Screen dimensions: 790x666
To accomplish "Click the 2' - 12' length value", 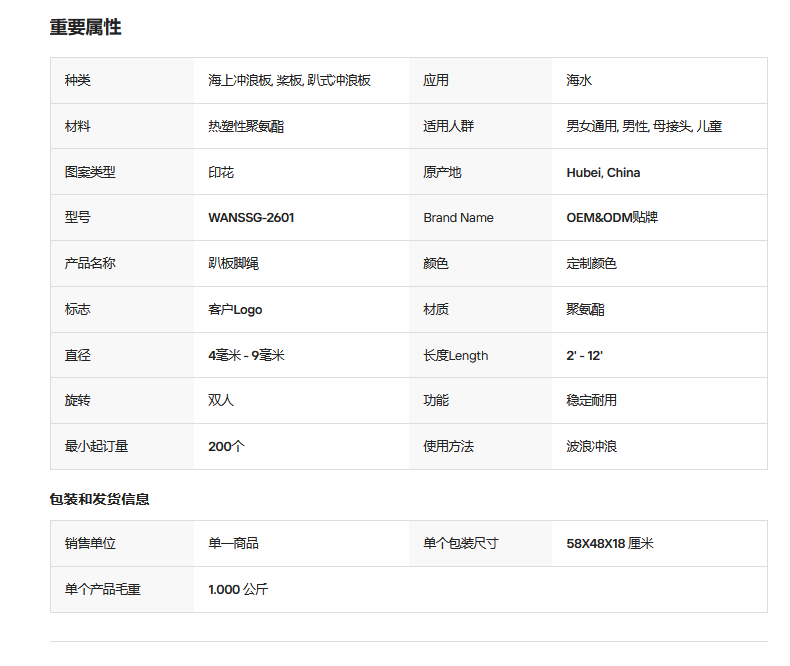I will pos(584,355).
